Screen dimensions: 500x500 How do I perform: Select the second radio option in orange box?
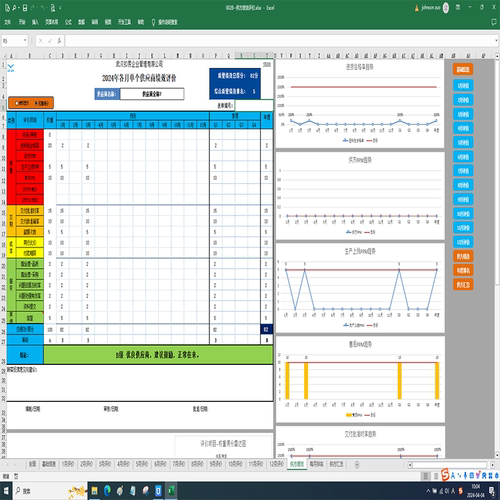click(36, 103)
